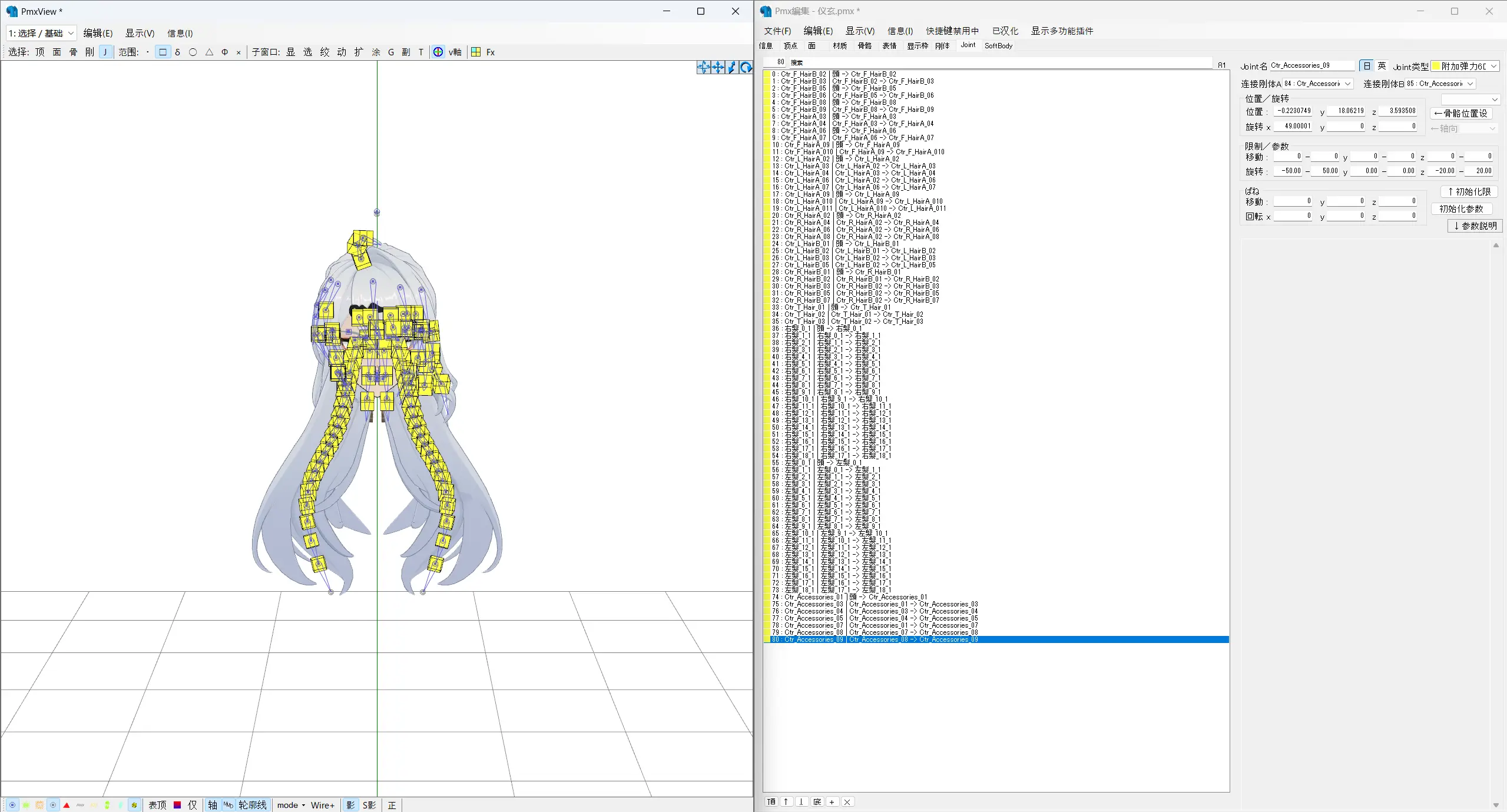Open the 文件(F) menu
This screenshot has width=1507, height=812.
click(777, 31)
